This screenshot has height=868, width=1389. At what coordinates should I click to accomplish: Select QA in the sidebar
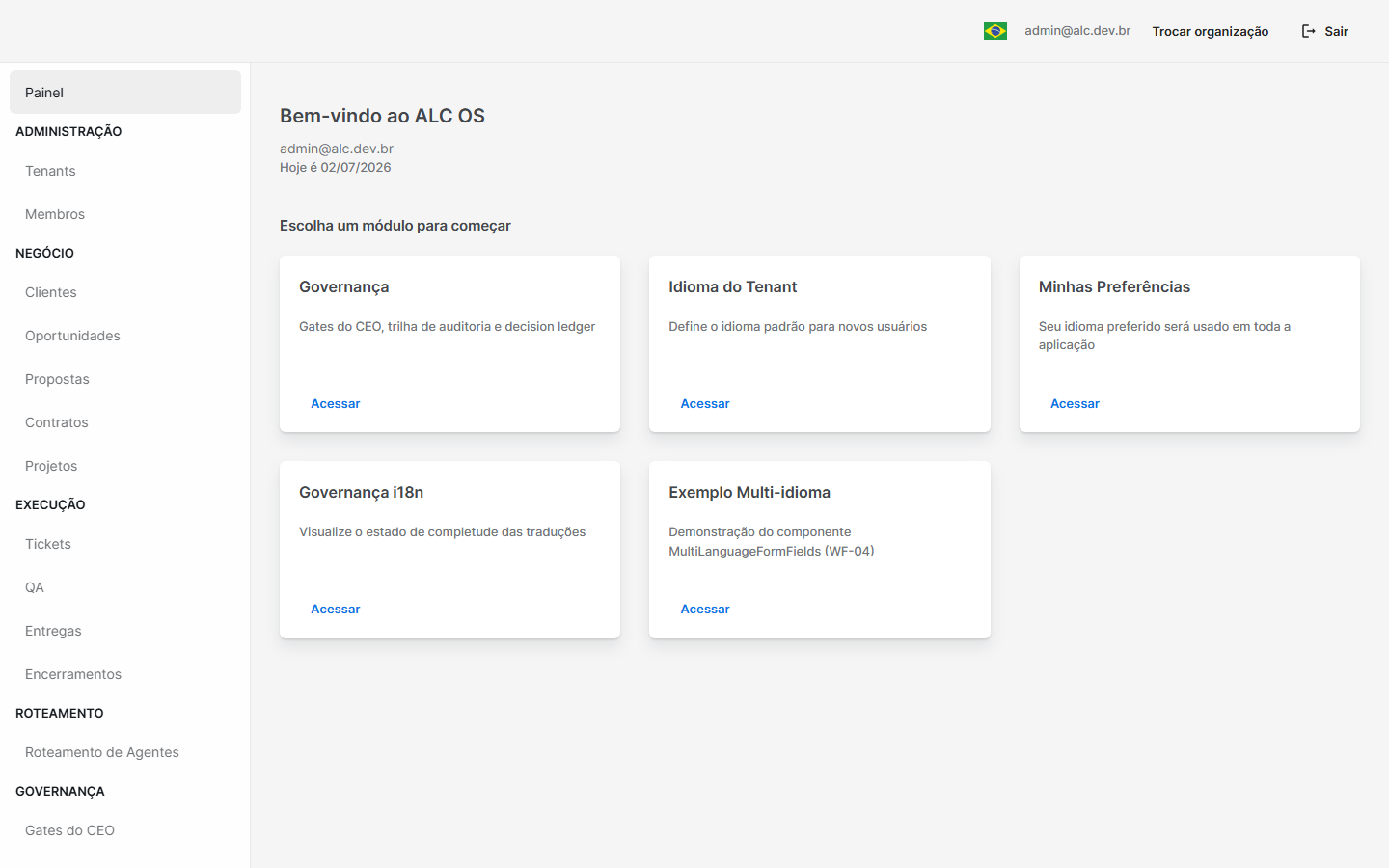125,587
